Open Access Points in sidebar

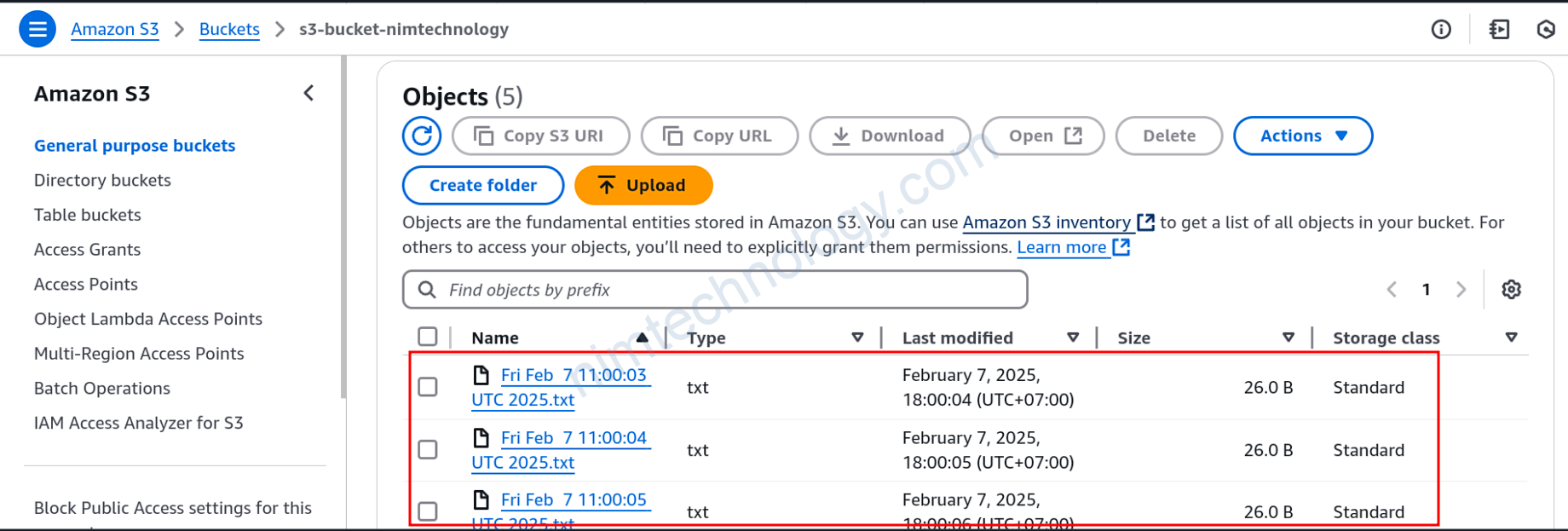click(85, 284)
